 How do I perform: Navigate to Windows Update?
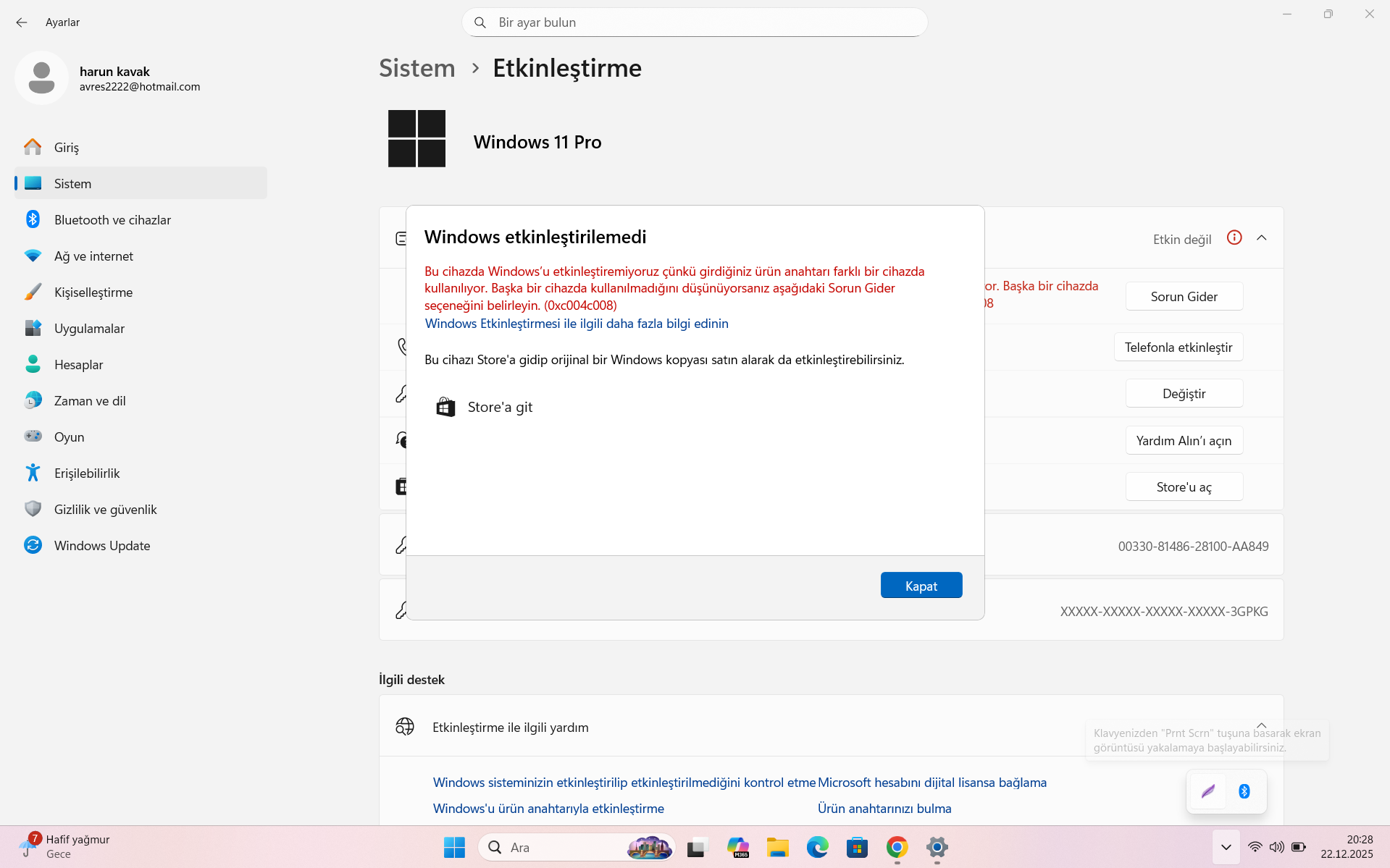141,545
